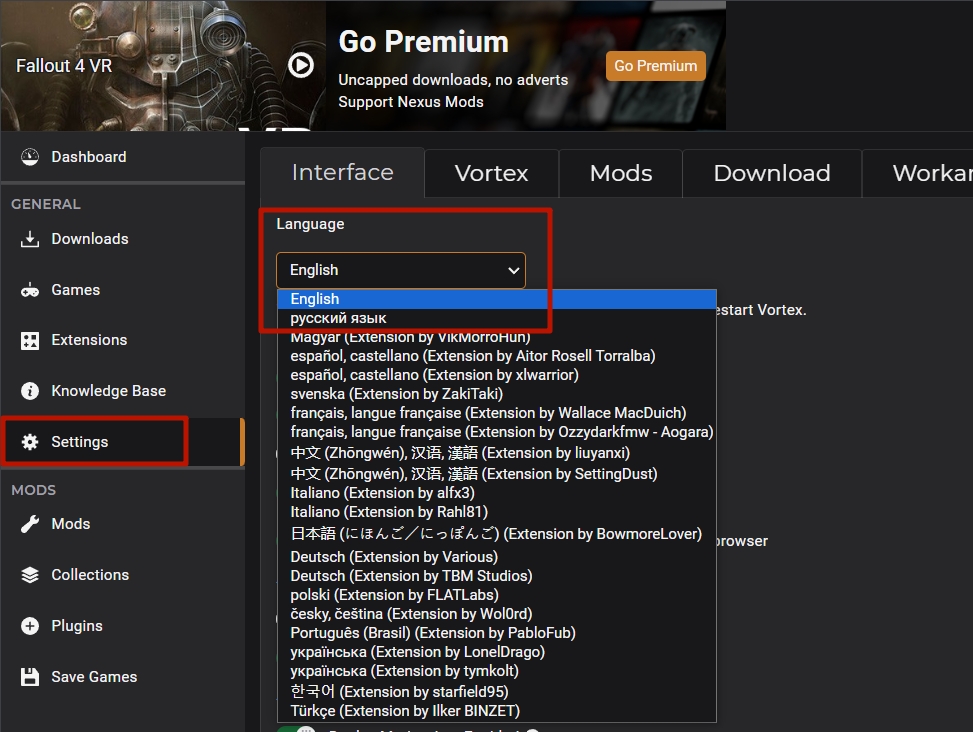Choose English in the language list
This screenshot has height=732, width=973.
point(496,299)
